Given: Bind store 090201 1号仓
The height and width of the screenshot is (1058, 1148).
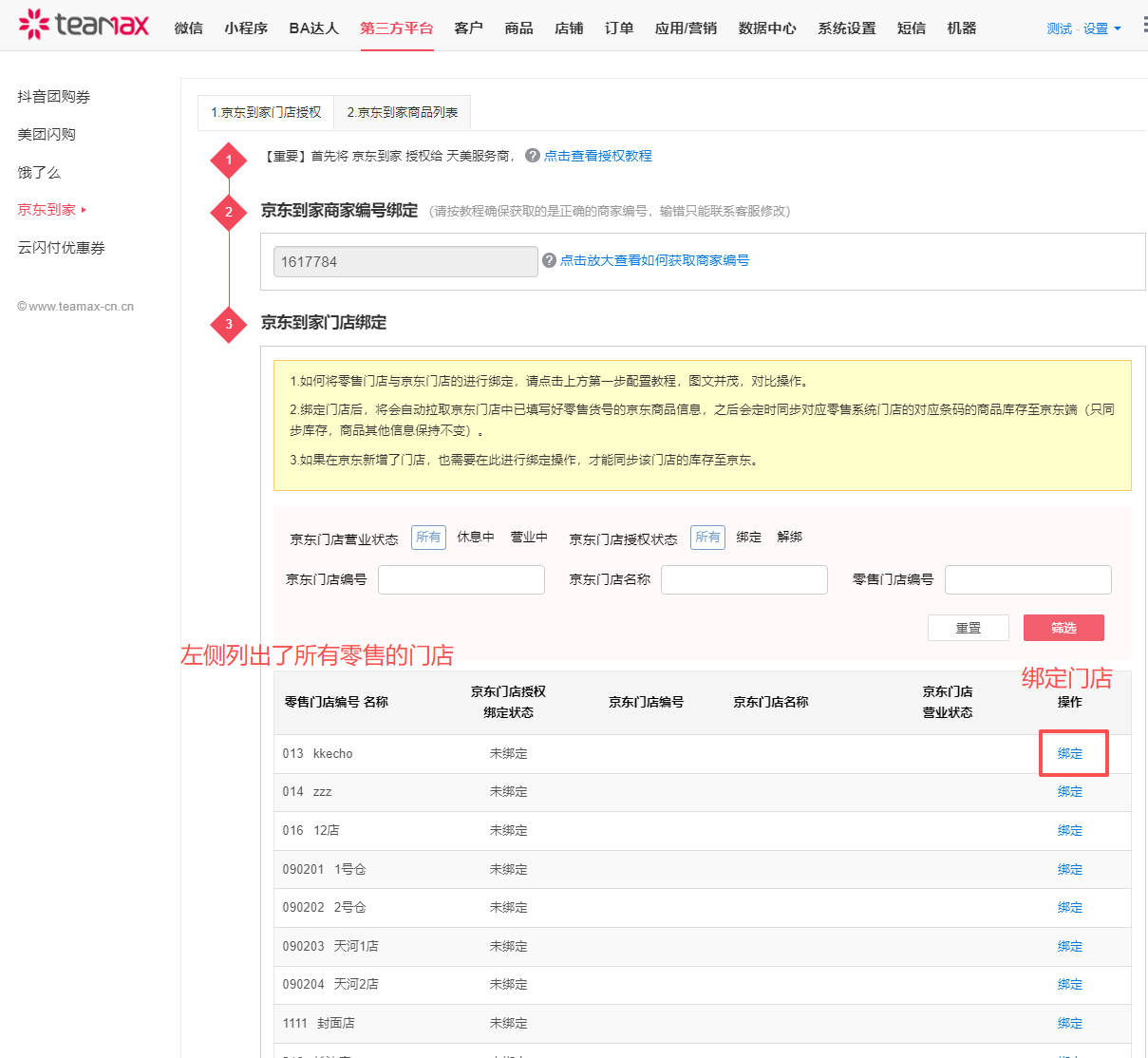Looking at the screenshot, I should tap(1070, 869).
